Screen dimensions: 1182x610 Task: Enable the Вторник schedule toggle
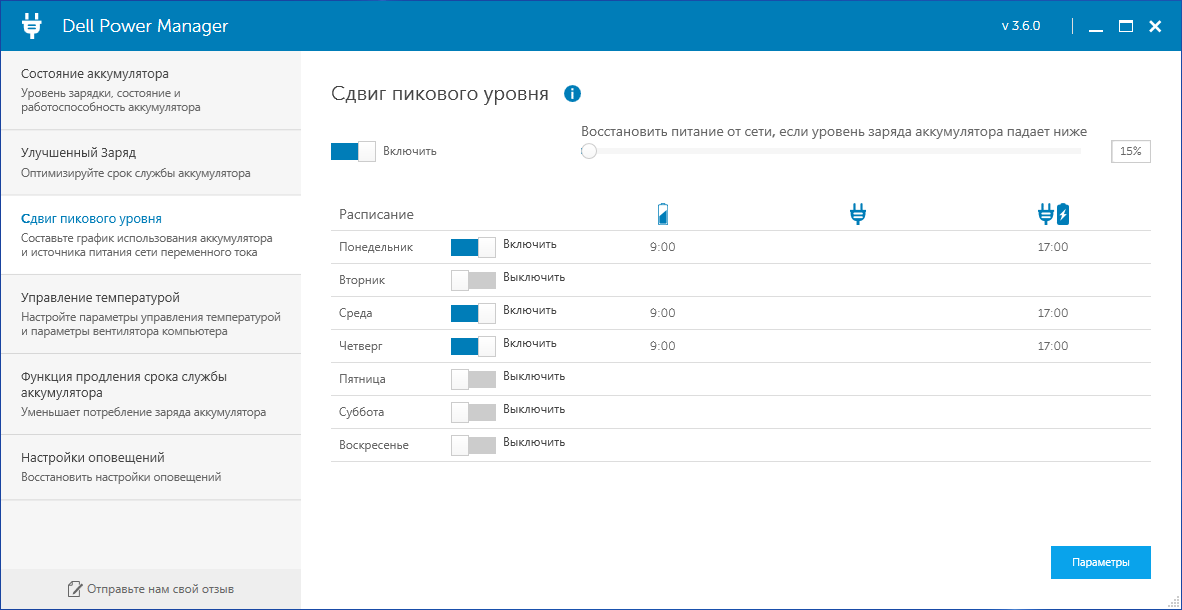(473, 280)
